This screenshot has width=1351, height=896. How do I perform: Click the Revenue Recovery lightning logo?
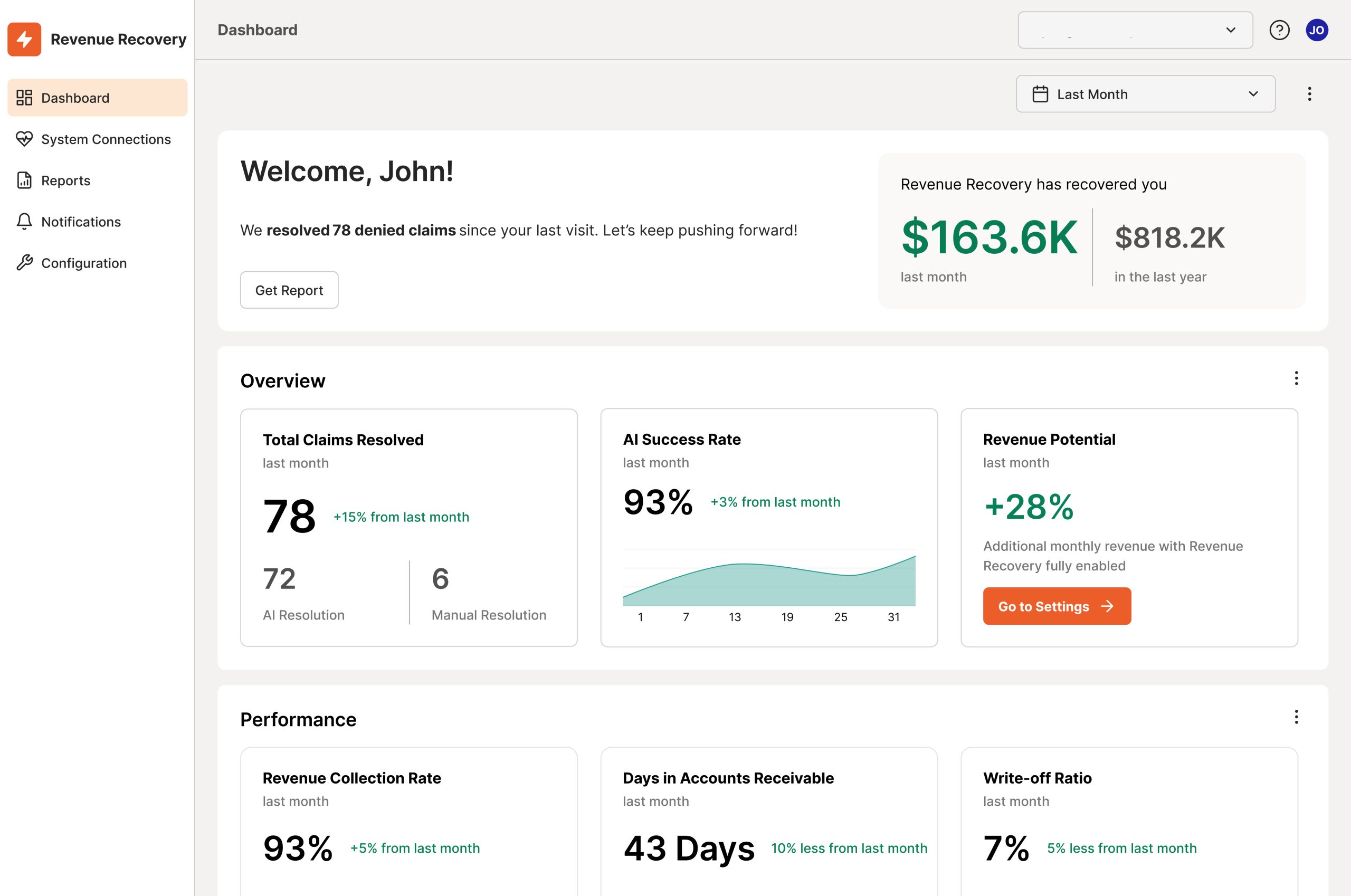pyautogui.click(x=24, y=39)
